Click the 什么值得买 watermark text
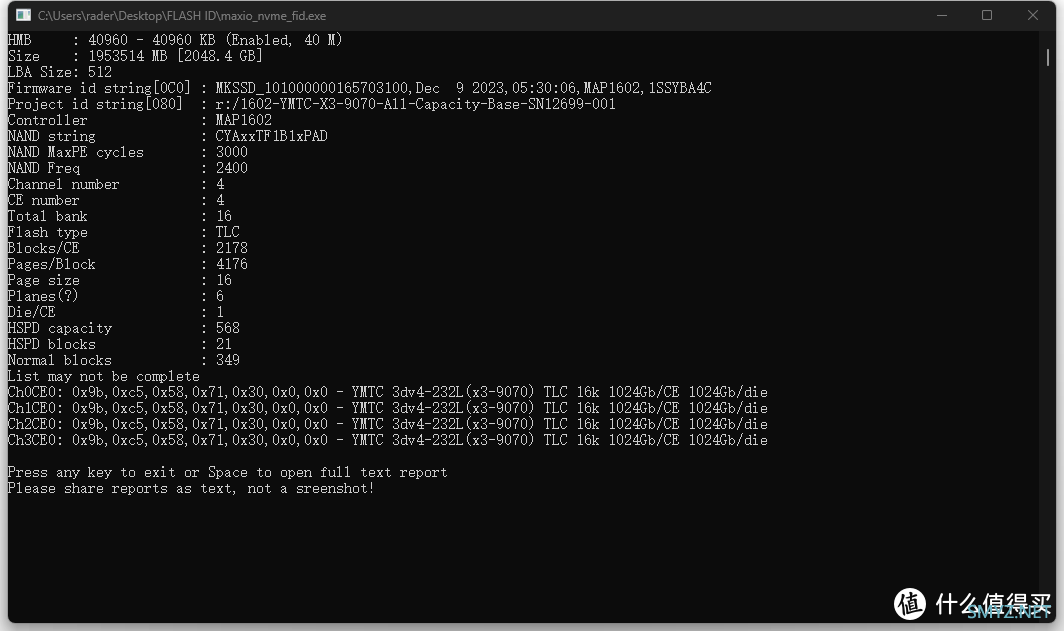The width and height of the screenshot is (1064, 631). click(x=993, y=604)
